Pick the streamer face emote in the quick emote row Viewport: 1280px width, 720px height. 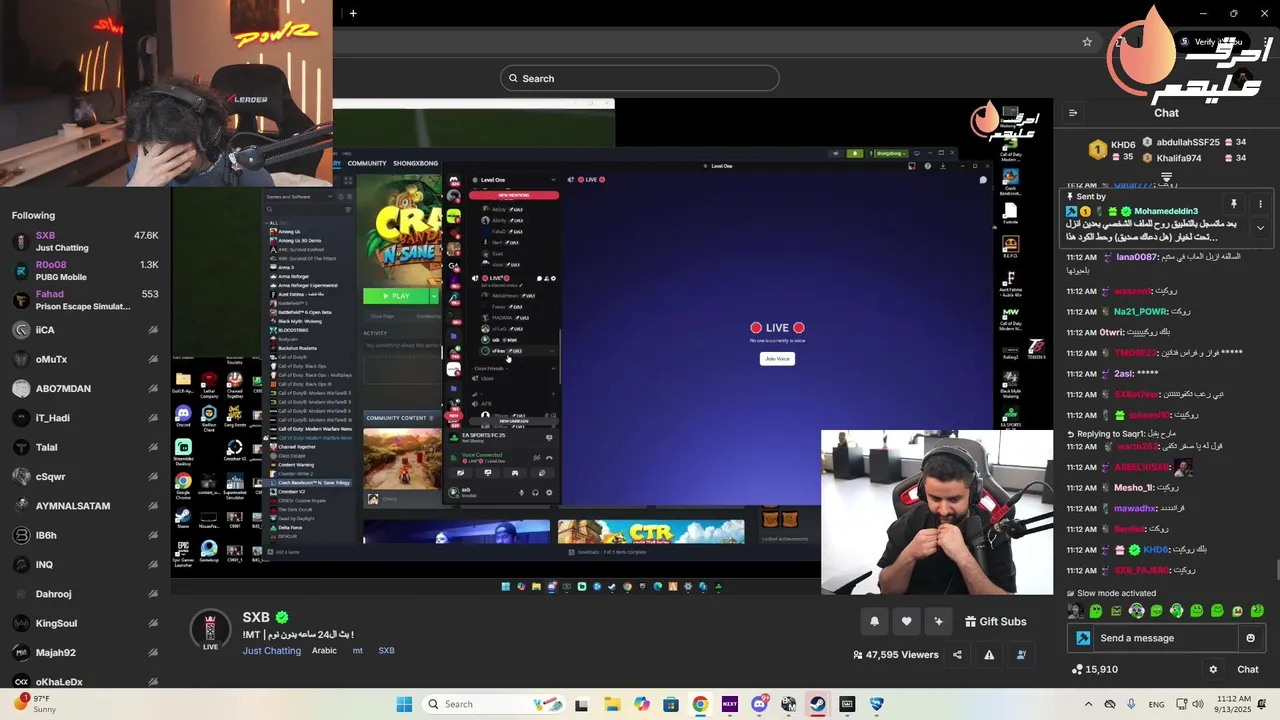1076,611
